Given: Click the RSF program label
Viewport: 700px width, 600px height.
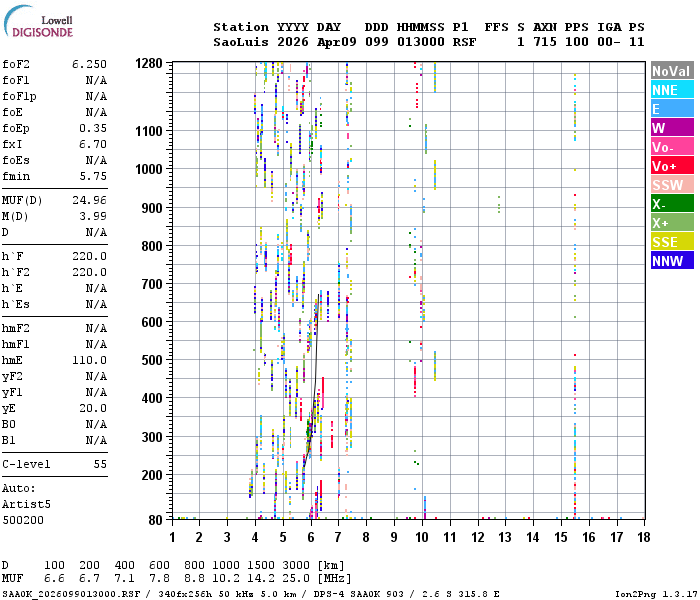Looking at the screenshot, I should (464, 42).
